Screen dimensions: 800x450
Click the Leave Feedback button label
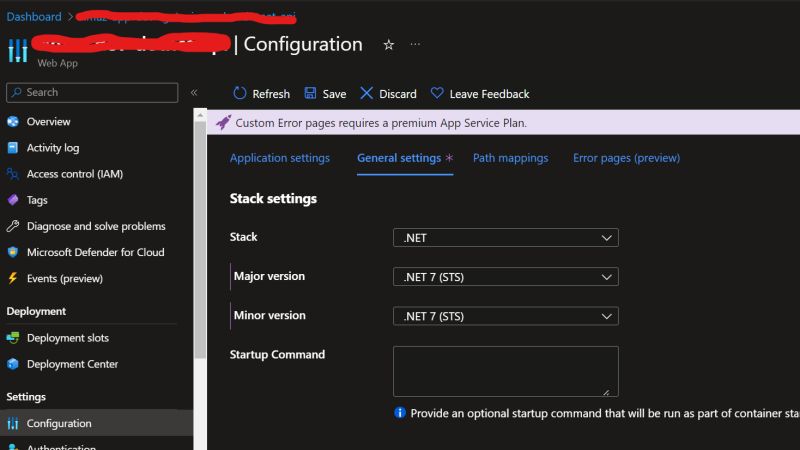coord(489,94)
